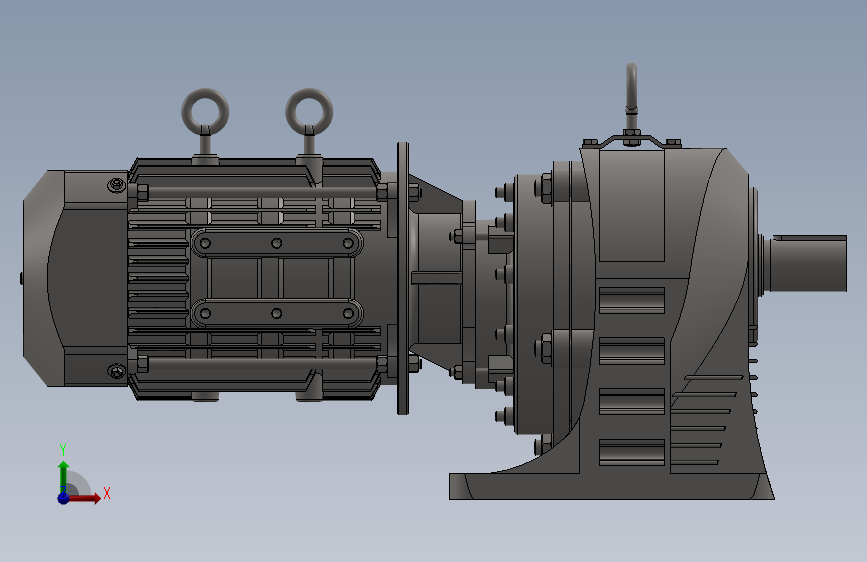This screenshot has width=867, height=562.
Task: Click the green Y axis arrow of the triad
Action: 63,477
